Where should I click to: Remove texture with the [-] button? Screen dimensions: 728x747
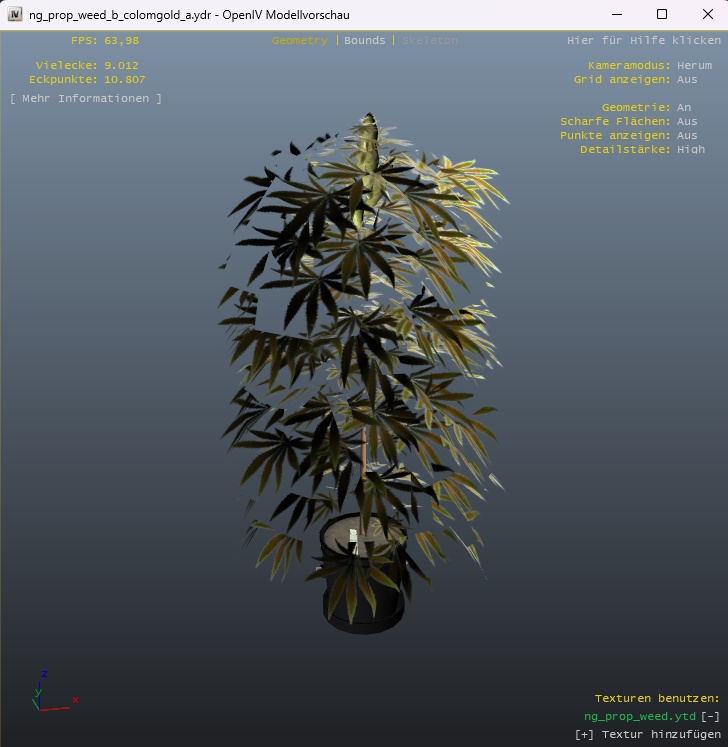(710, 717)
